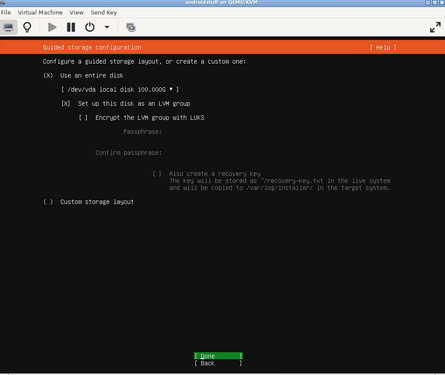Viewport: 445px width, 375px height.
Task: Expand the shutdown options dropdown arrow
Action: coord(107,27)
